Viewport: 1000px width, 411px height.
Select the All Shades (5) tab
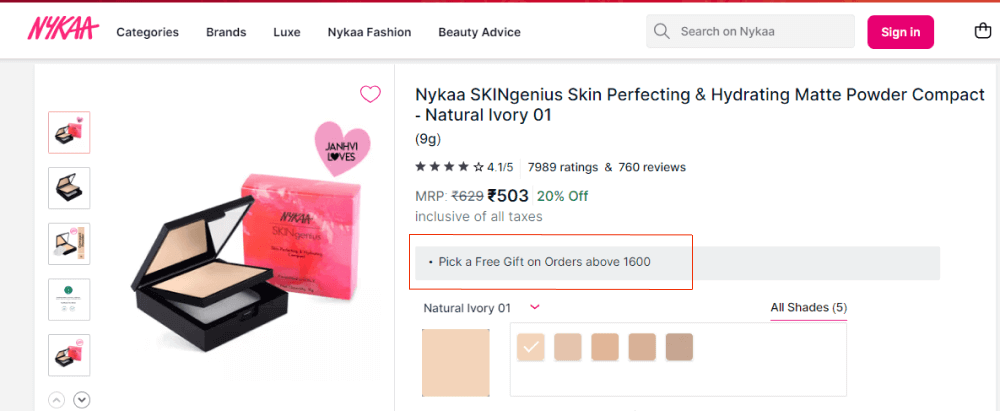(x=808, y=308)
